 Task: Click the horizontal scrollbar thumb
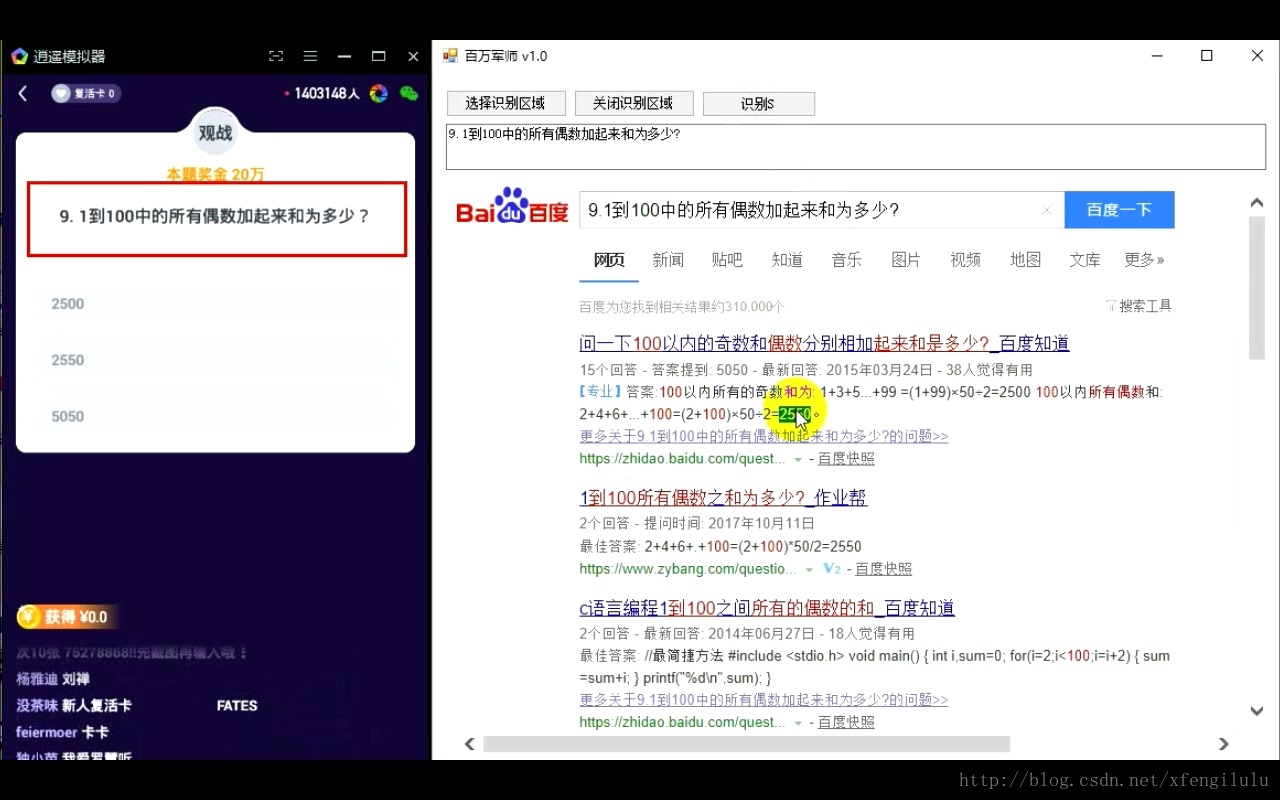(747, 744)
